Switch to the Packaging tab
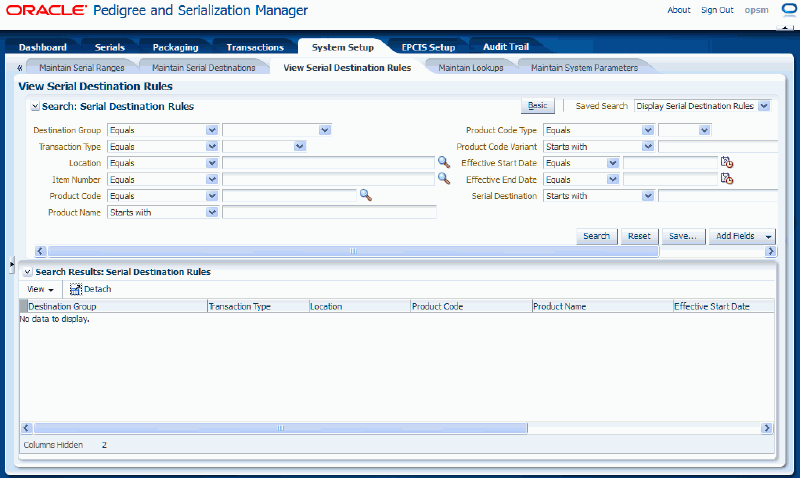Image resolution: width=800 pixels, height=478 pixels. tap(176, 47)
